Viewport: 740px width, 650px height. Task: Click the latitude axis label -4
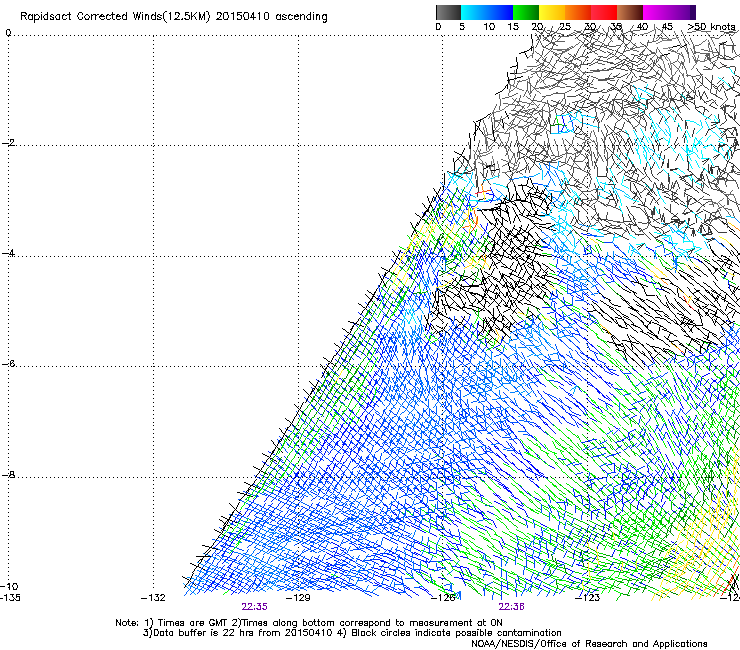8,253
